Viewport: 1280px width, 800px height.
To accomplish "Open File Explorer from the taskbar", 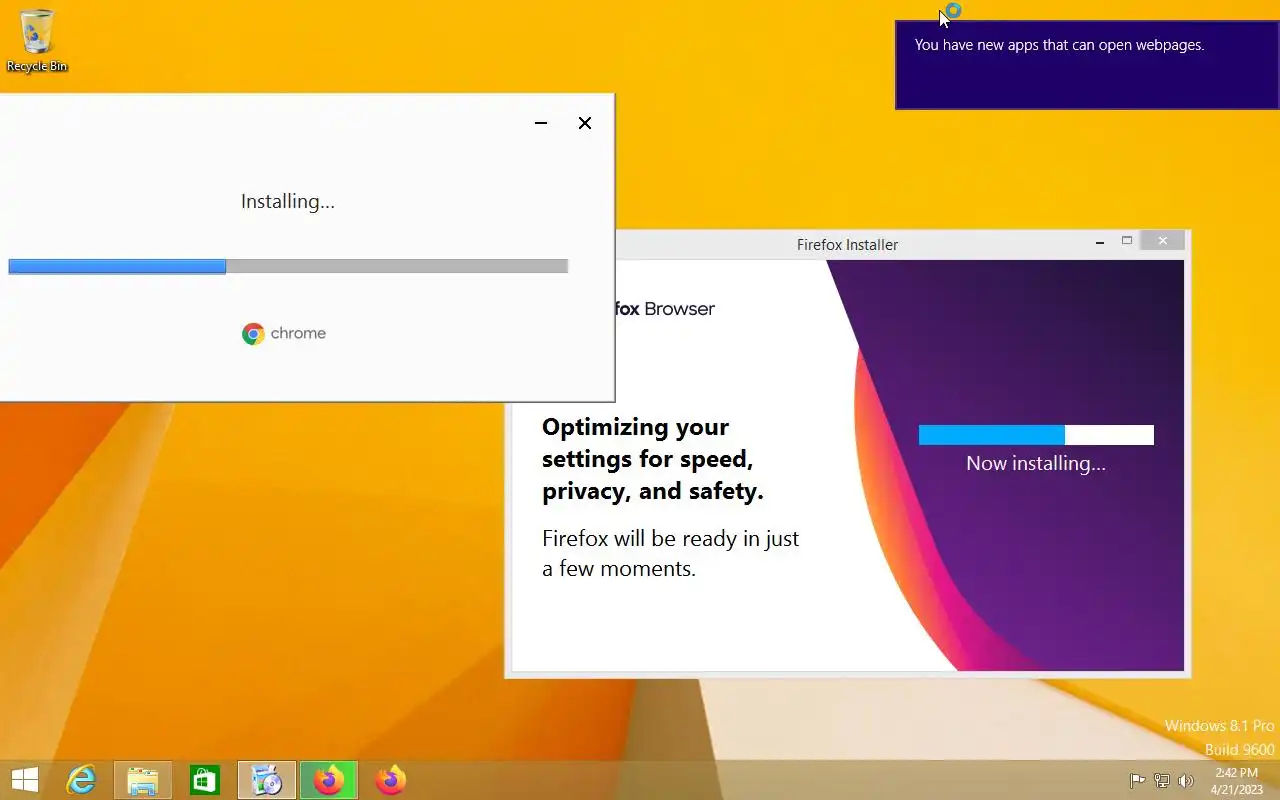I will coord(143,780).
